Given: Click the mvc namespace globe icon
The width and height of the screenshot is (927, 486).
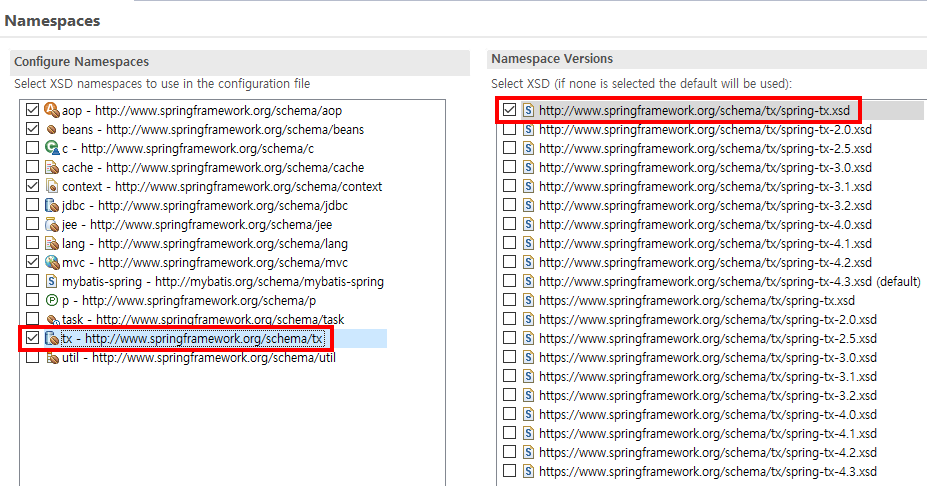Looking at the screenshot, I should tap(52, 262).
